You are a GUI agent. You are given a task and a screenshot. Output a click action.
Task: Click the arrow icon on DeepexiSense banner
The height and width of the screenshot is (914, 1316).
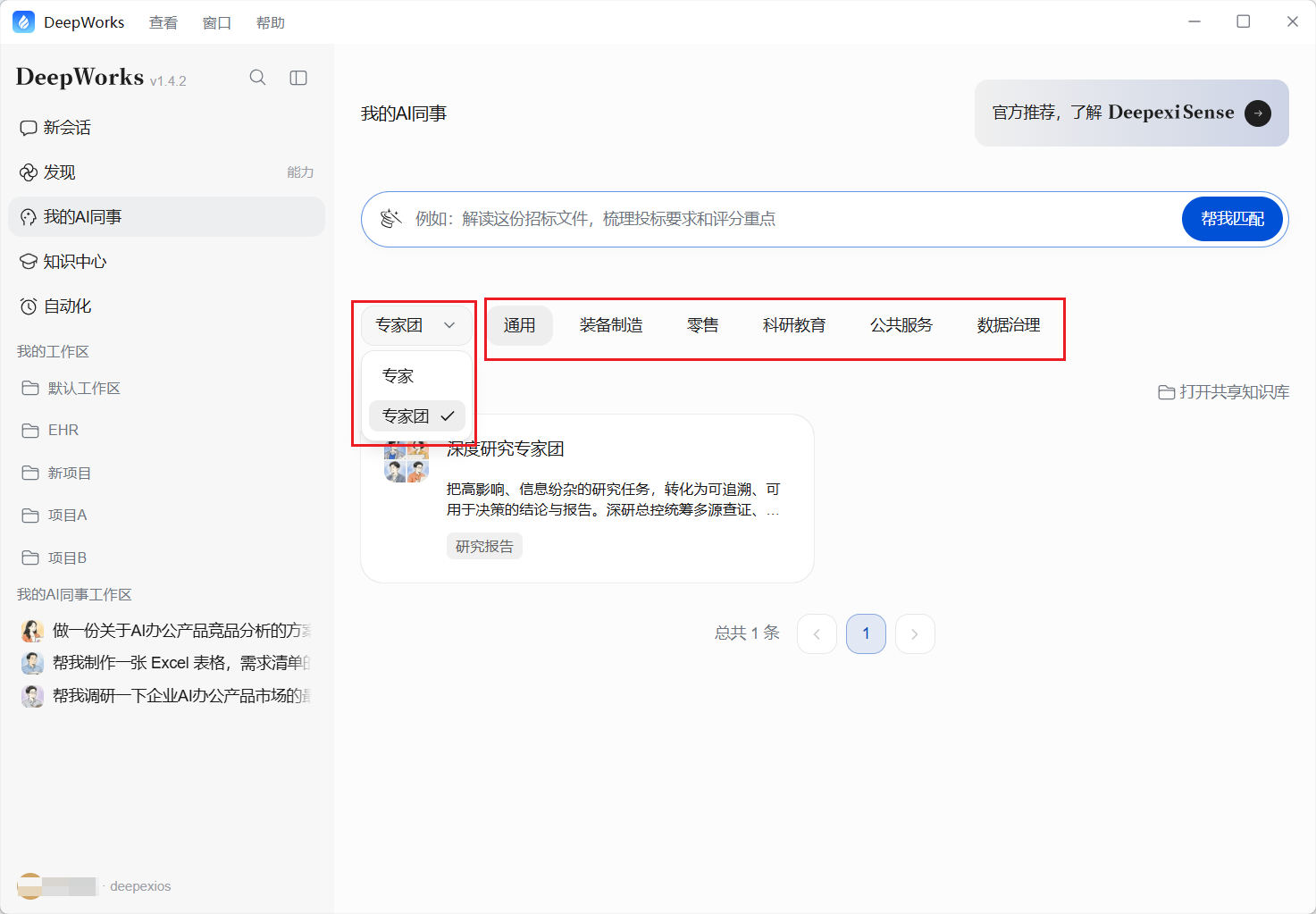(x=1258, y=113)
